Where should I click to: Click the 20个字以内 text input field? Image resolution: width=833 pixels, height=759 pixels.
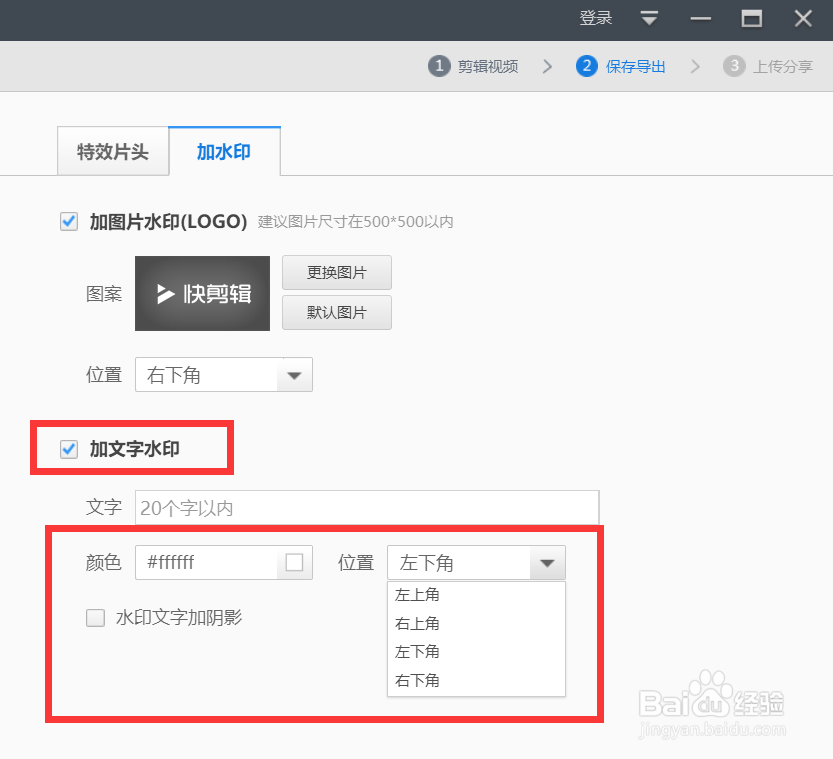[x=367, y=507]
